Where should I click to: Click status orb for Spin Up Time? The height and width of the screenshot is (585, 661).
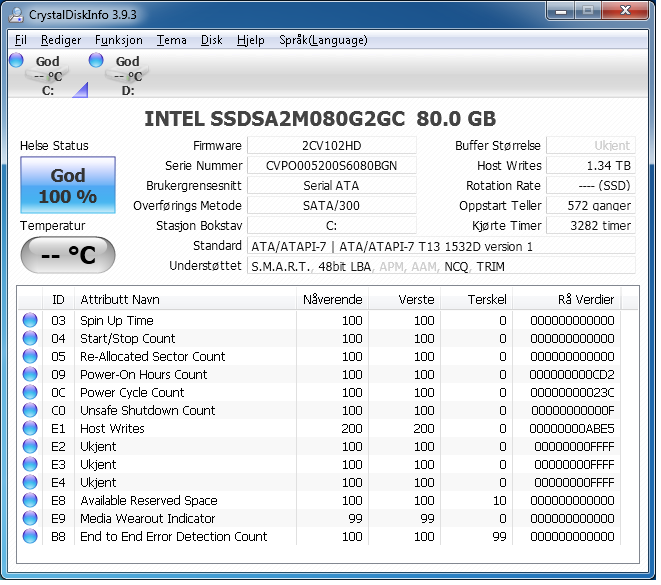(30, 320)
